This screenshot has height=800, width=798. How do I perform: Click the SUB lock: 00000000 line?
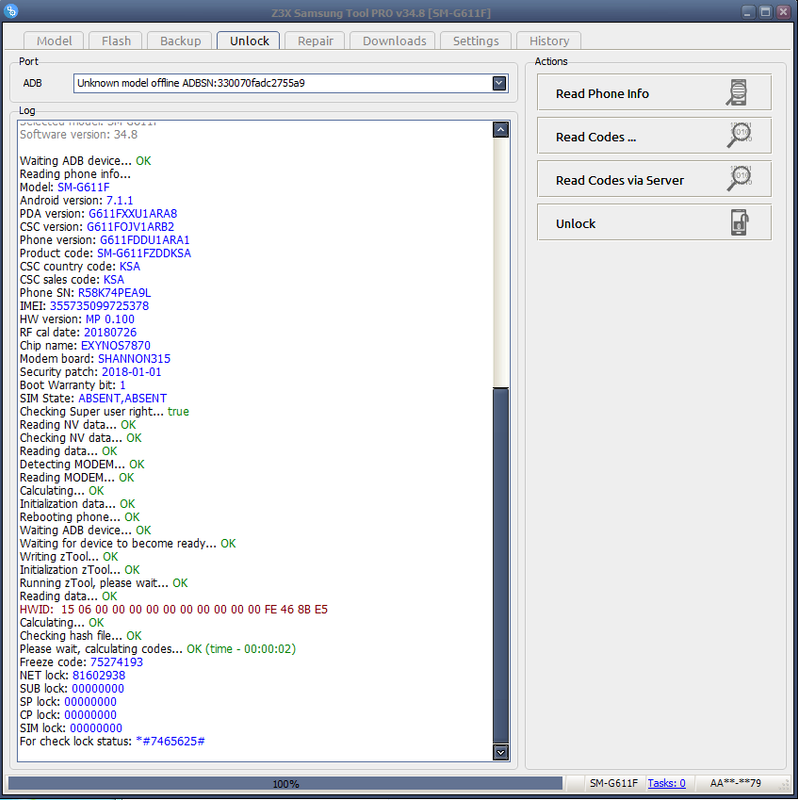click(72, 689)
